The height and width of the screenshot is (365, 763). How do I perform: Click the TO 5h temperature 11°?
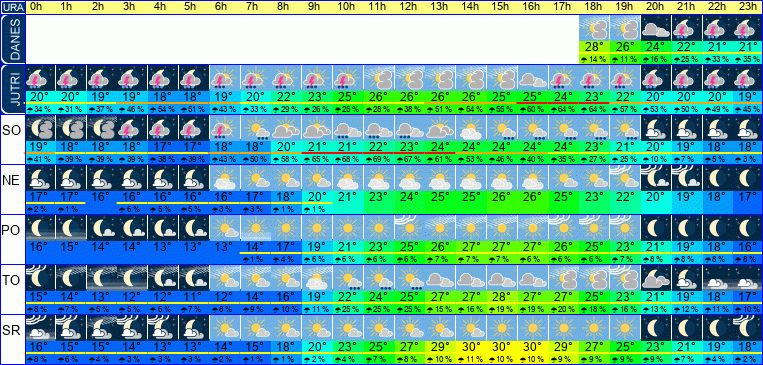(194, 296)
